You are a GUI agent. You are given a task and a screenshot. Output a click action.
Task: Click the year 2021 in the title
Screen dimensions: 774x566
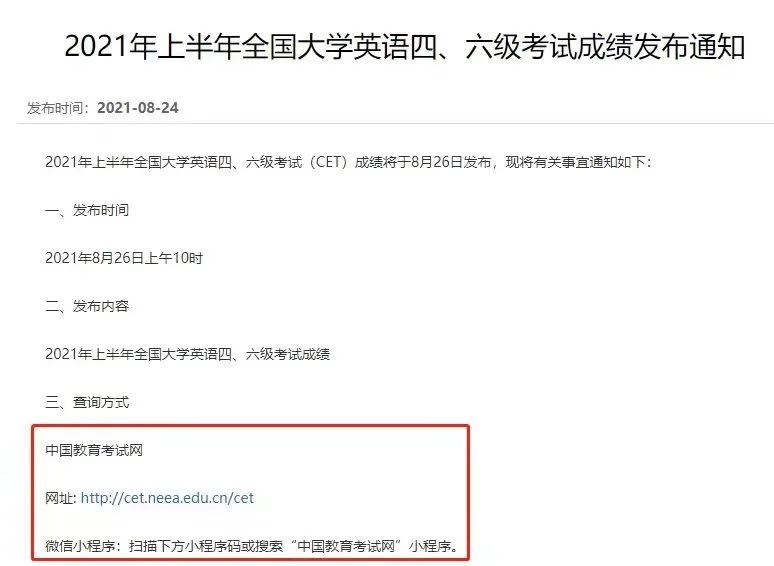coord(96,47)
